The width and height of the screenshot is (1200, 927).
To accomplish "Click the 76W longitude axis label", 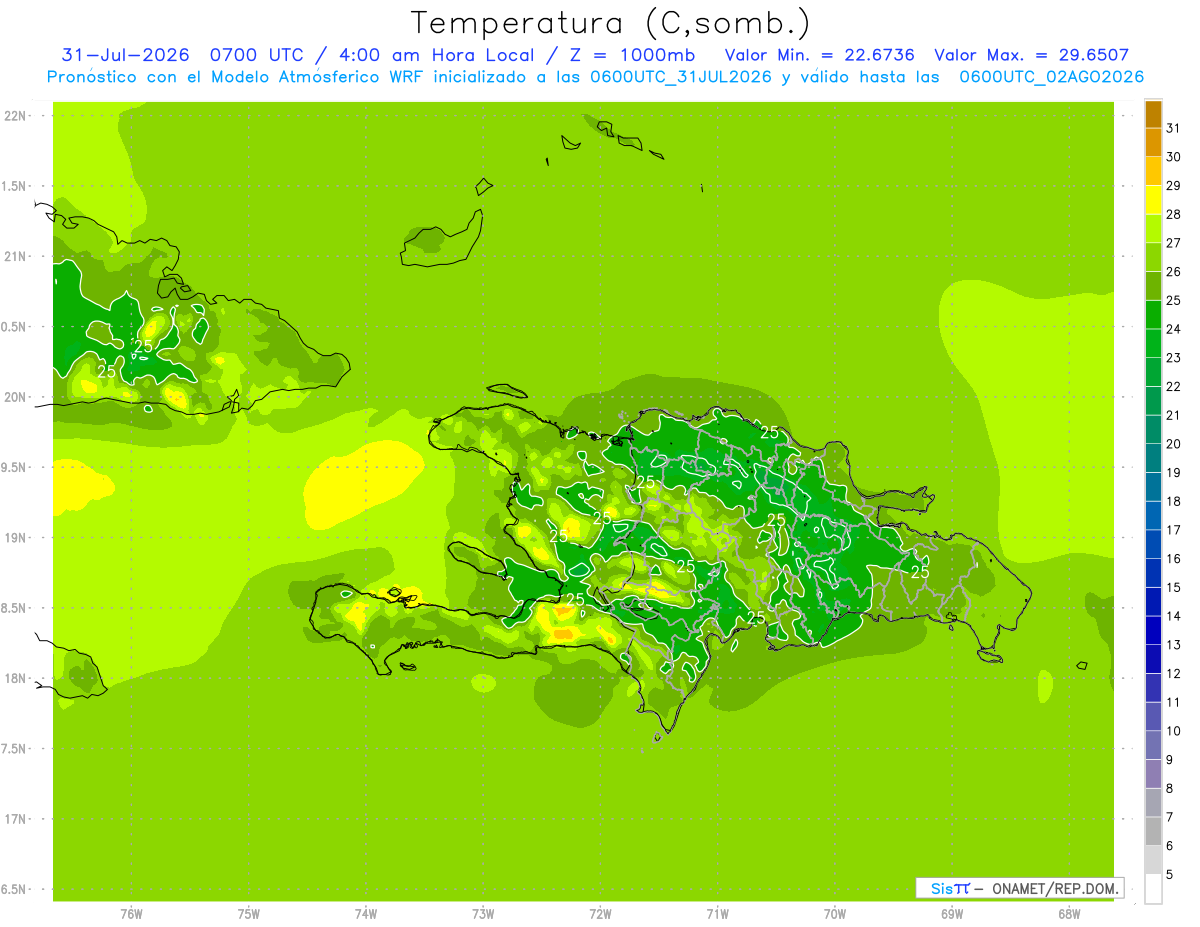I will pos(131,914).
